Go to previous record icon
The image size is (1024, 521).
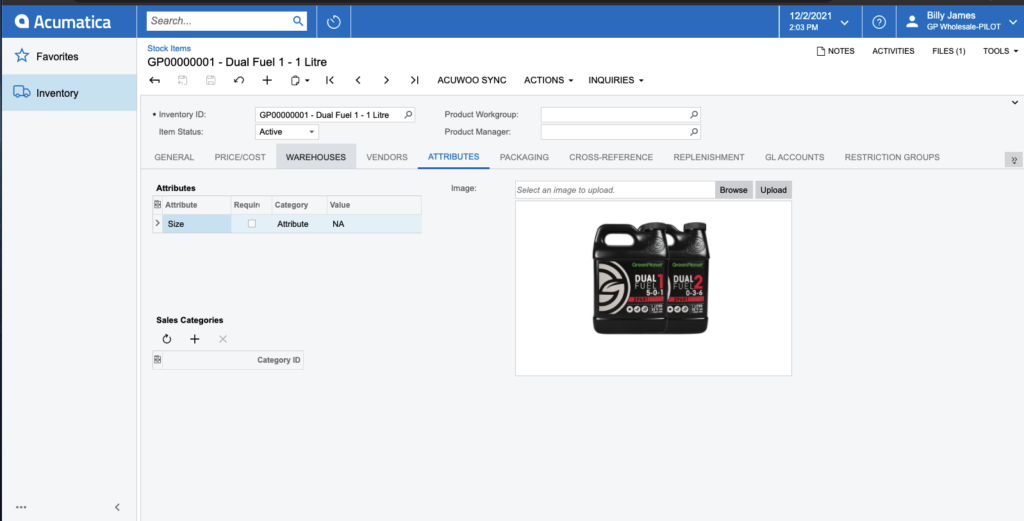point(358,80)
